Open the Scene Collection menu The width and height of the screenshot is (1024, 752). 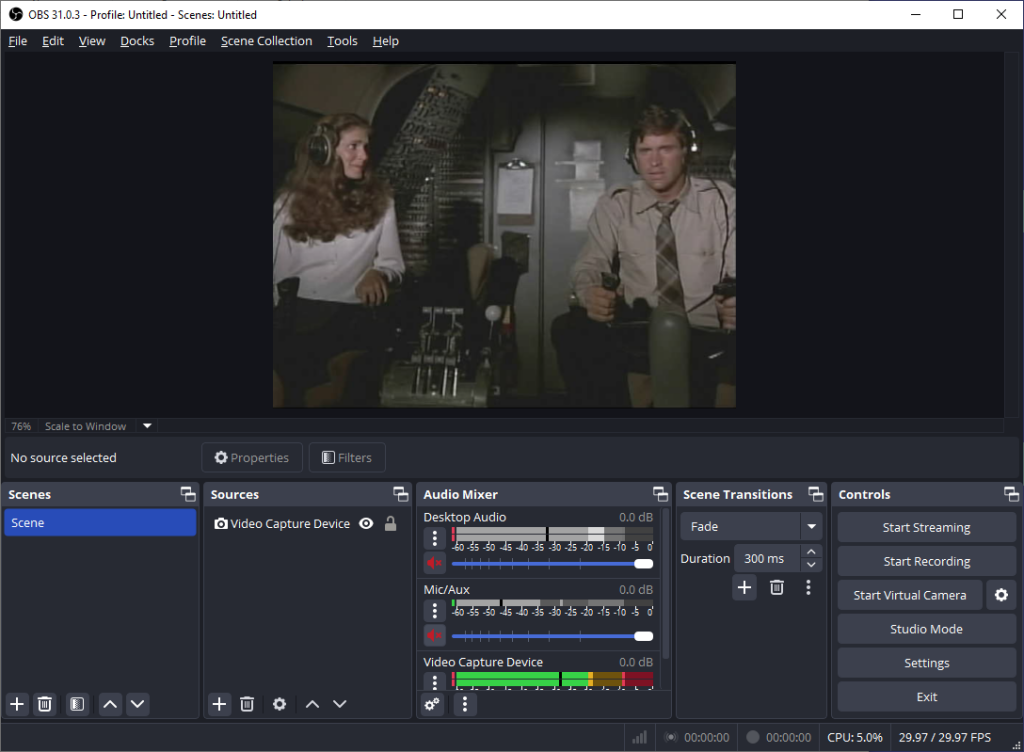coord(266,41)
